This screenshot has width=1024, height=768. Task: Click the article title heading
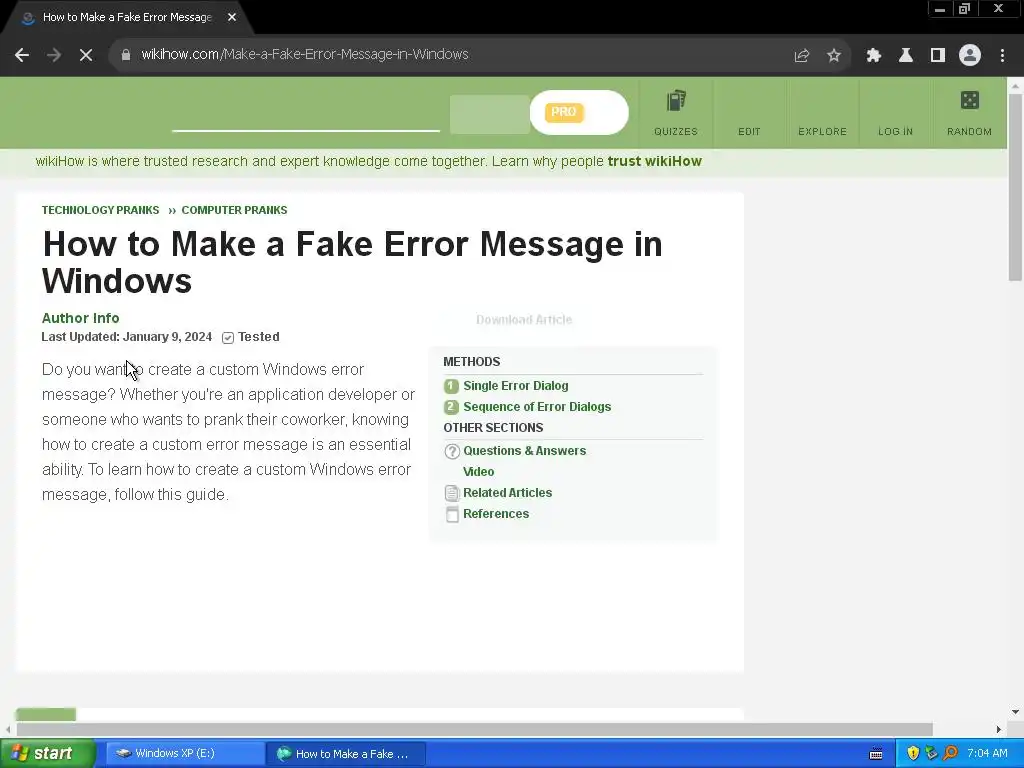[x=353, y=263]
